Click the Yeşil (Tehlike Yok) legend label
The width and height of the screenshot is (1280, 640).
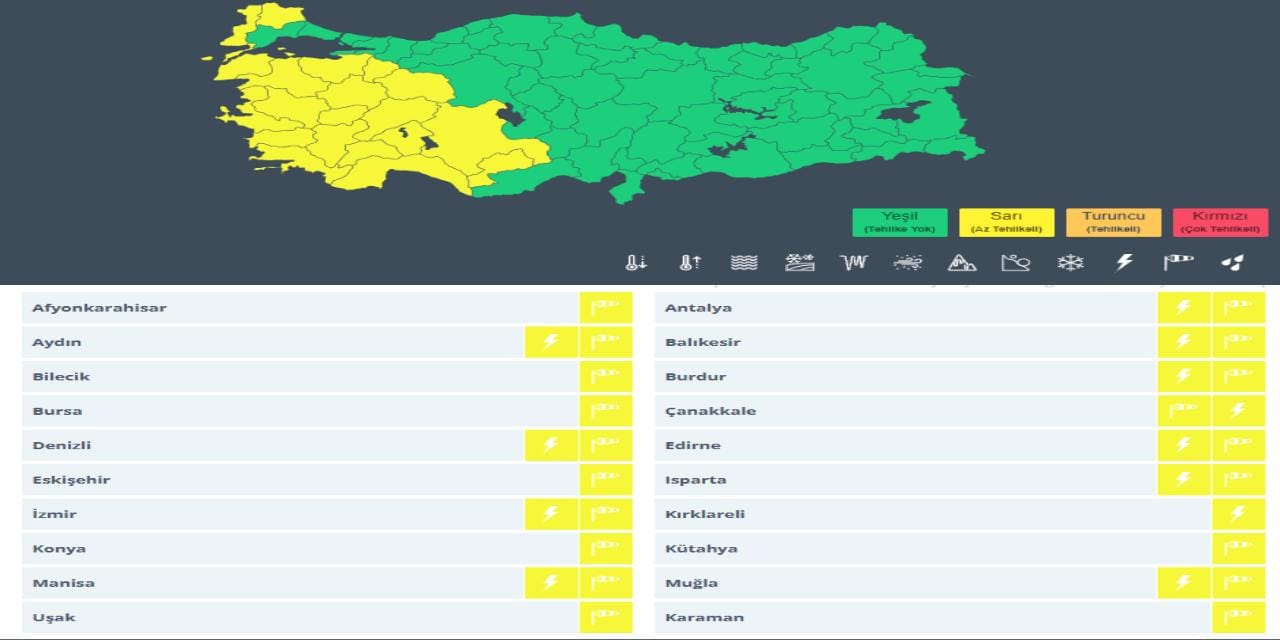[x=899, y=222]
